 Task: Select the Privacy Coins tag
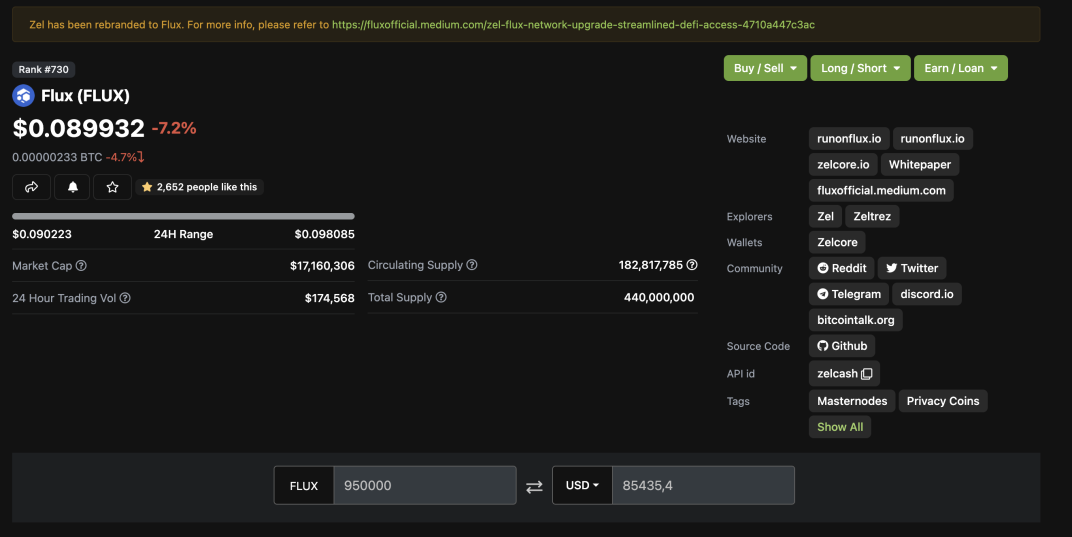(943, 401)
